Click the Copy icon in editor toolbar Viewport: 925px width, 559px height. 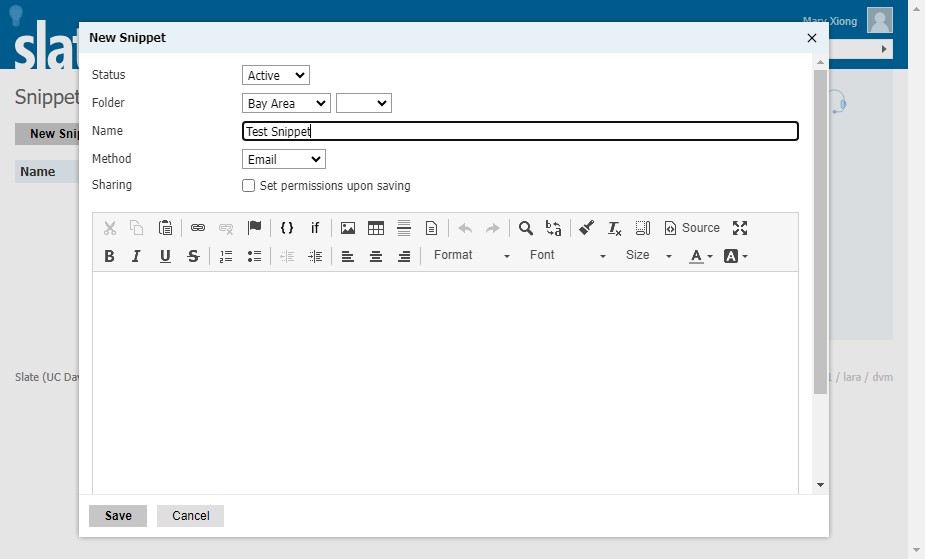(137, 228)
